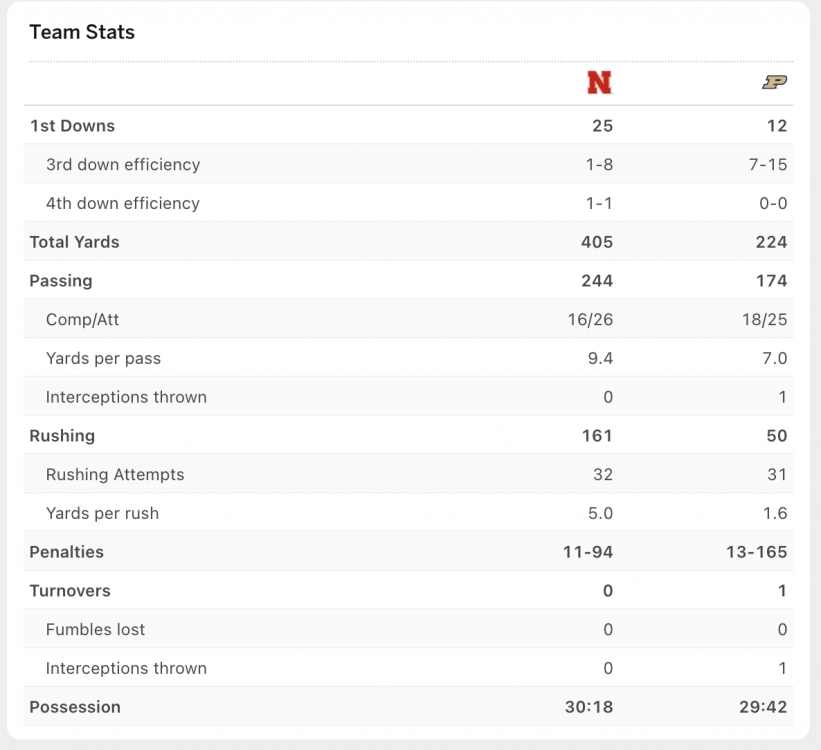821x750 pixels.
Task: Click Nebraska's total yards value 405
Action: pos(598,242)
